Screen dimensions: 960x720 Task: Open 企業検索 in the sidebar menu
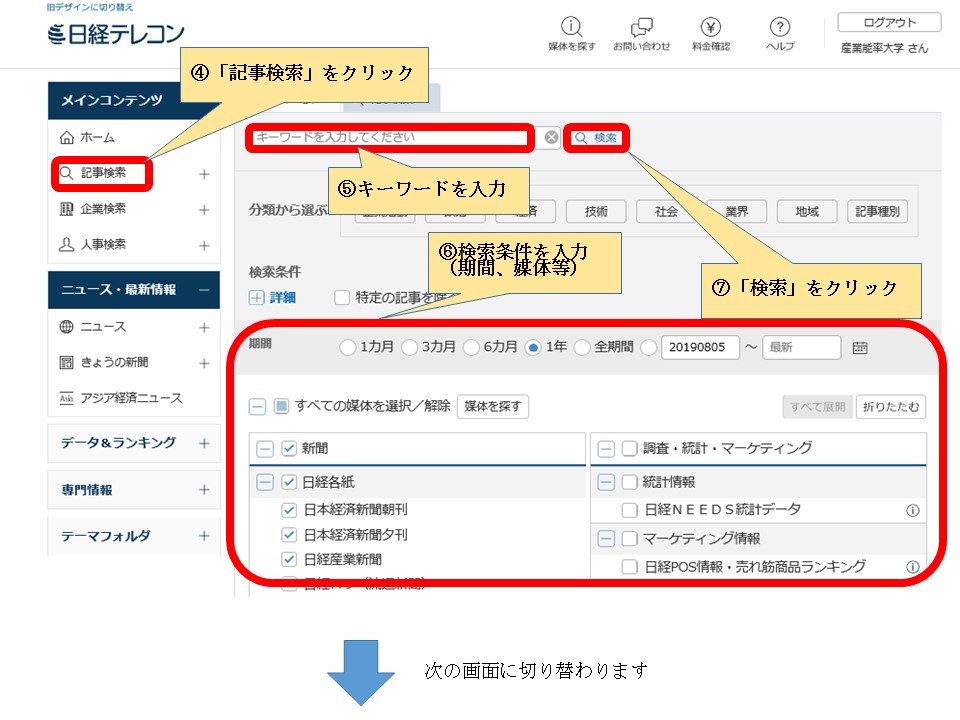click(x=103, y=209)
